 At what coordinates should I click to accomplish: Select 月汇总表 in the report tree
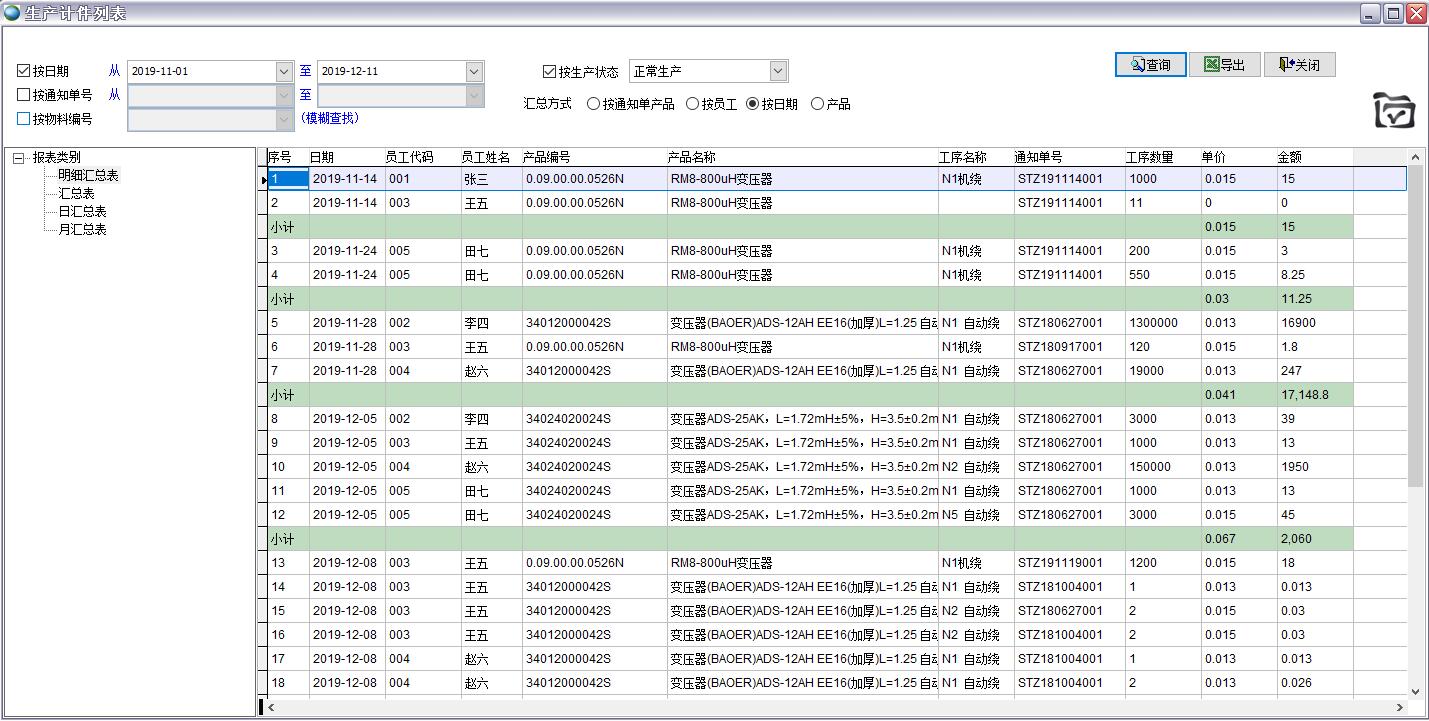[x=82, y=229]
